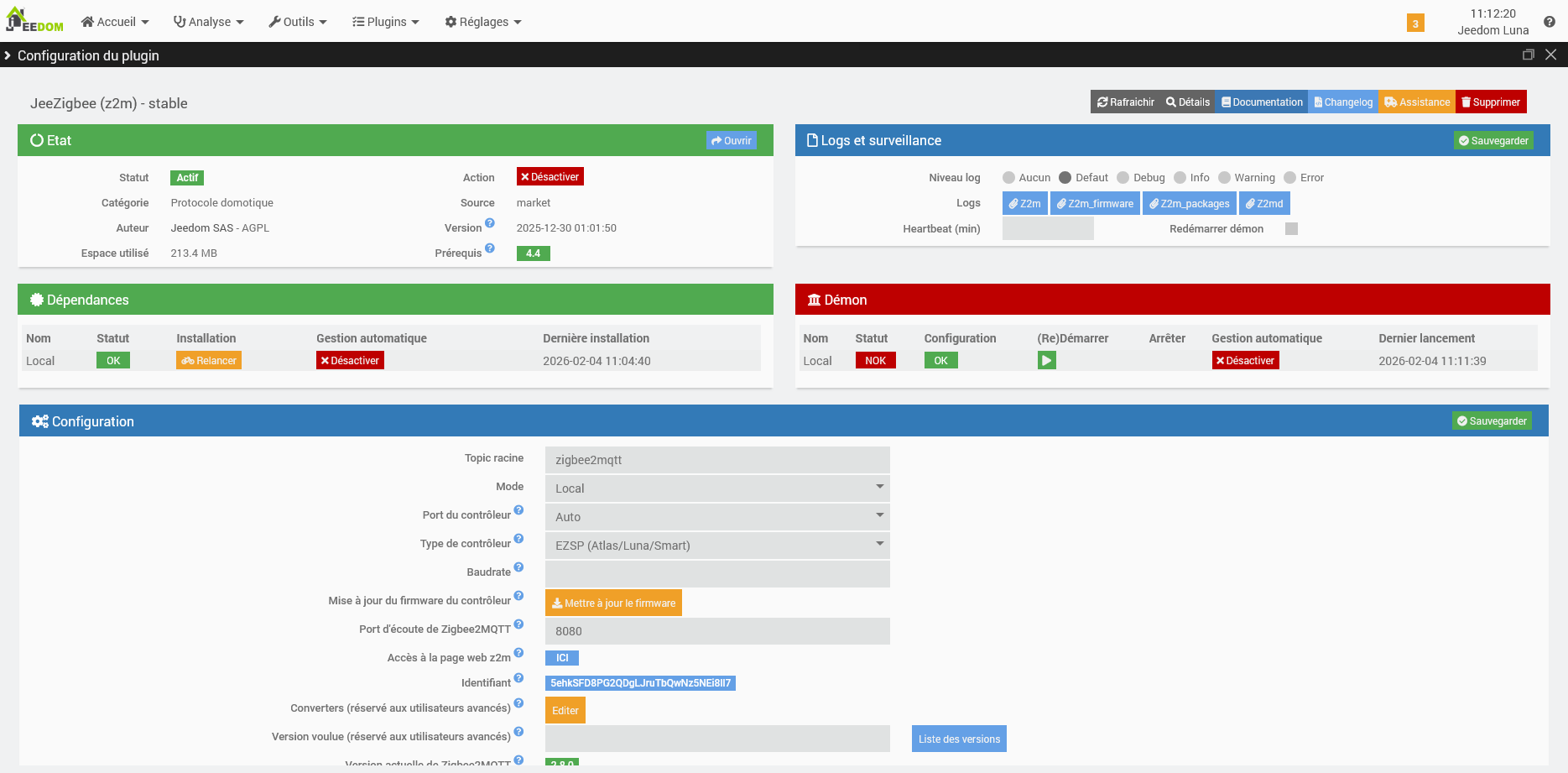Click help icon for Converters
Viewport: 1568px width, 773px height.
coord(518,703)
